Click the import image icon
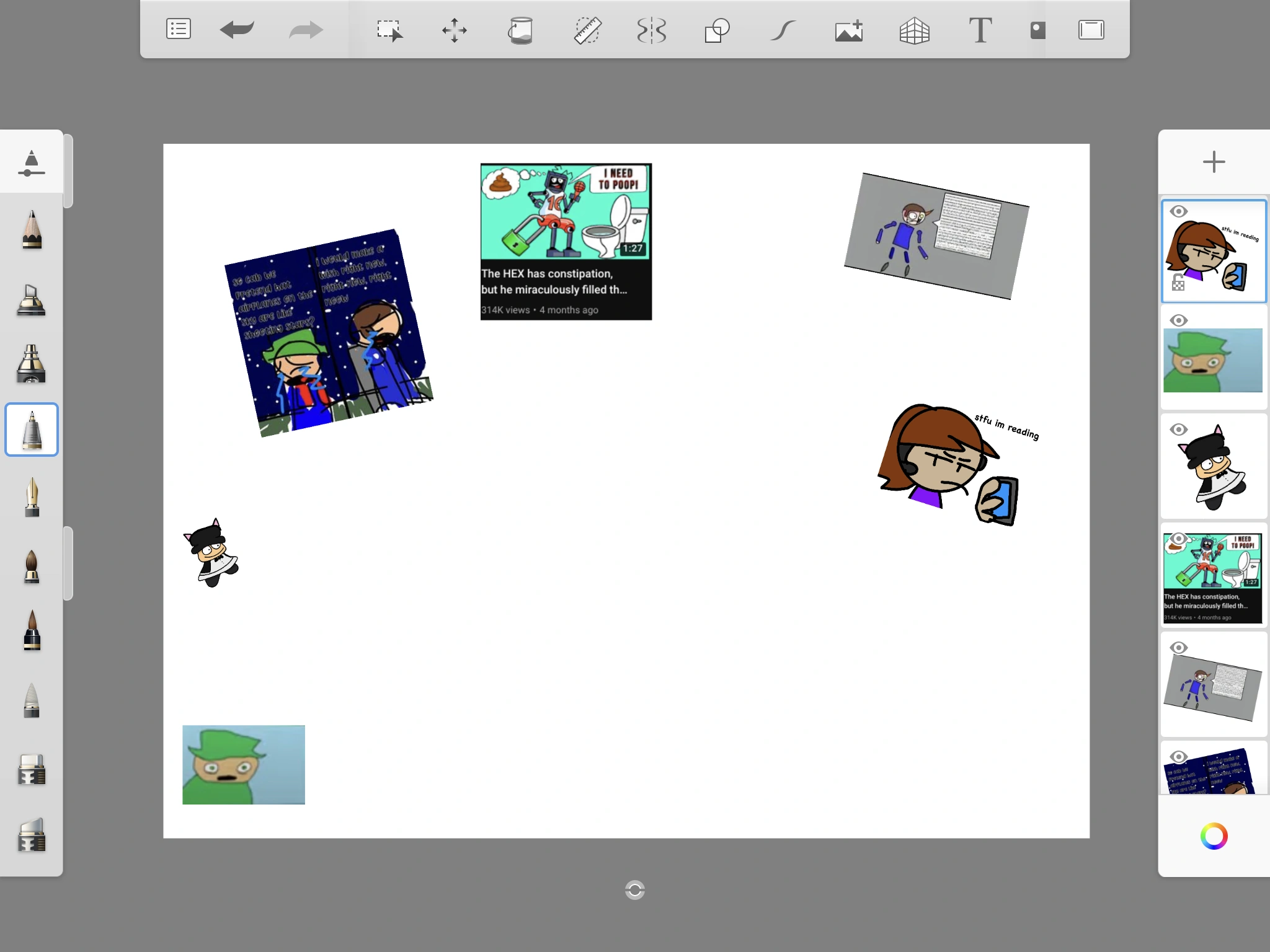This screenshot has width=1270, height=952. (x=849, y=30)
